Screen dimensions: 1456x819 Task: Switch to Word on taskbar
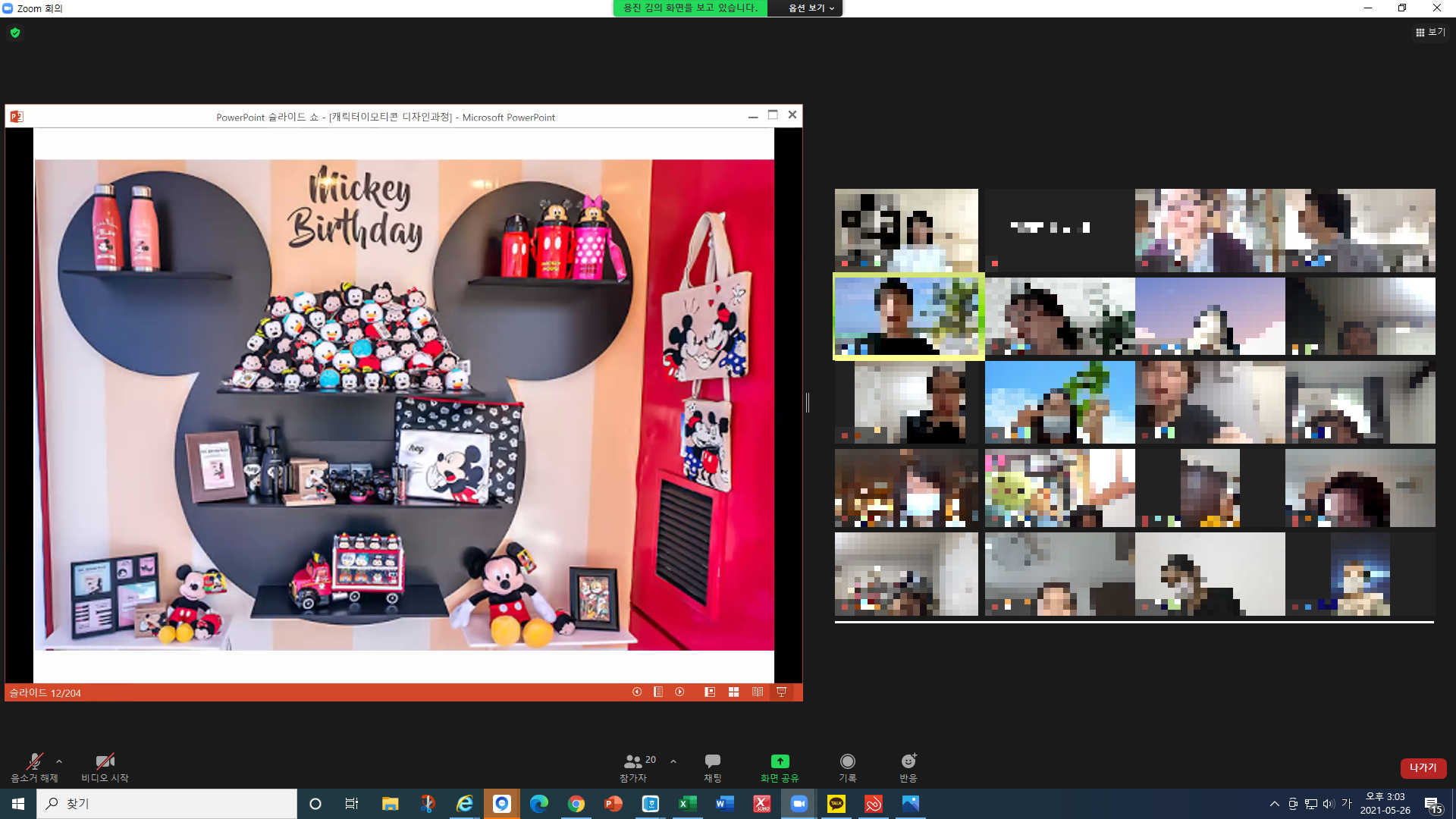[725, 804]
